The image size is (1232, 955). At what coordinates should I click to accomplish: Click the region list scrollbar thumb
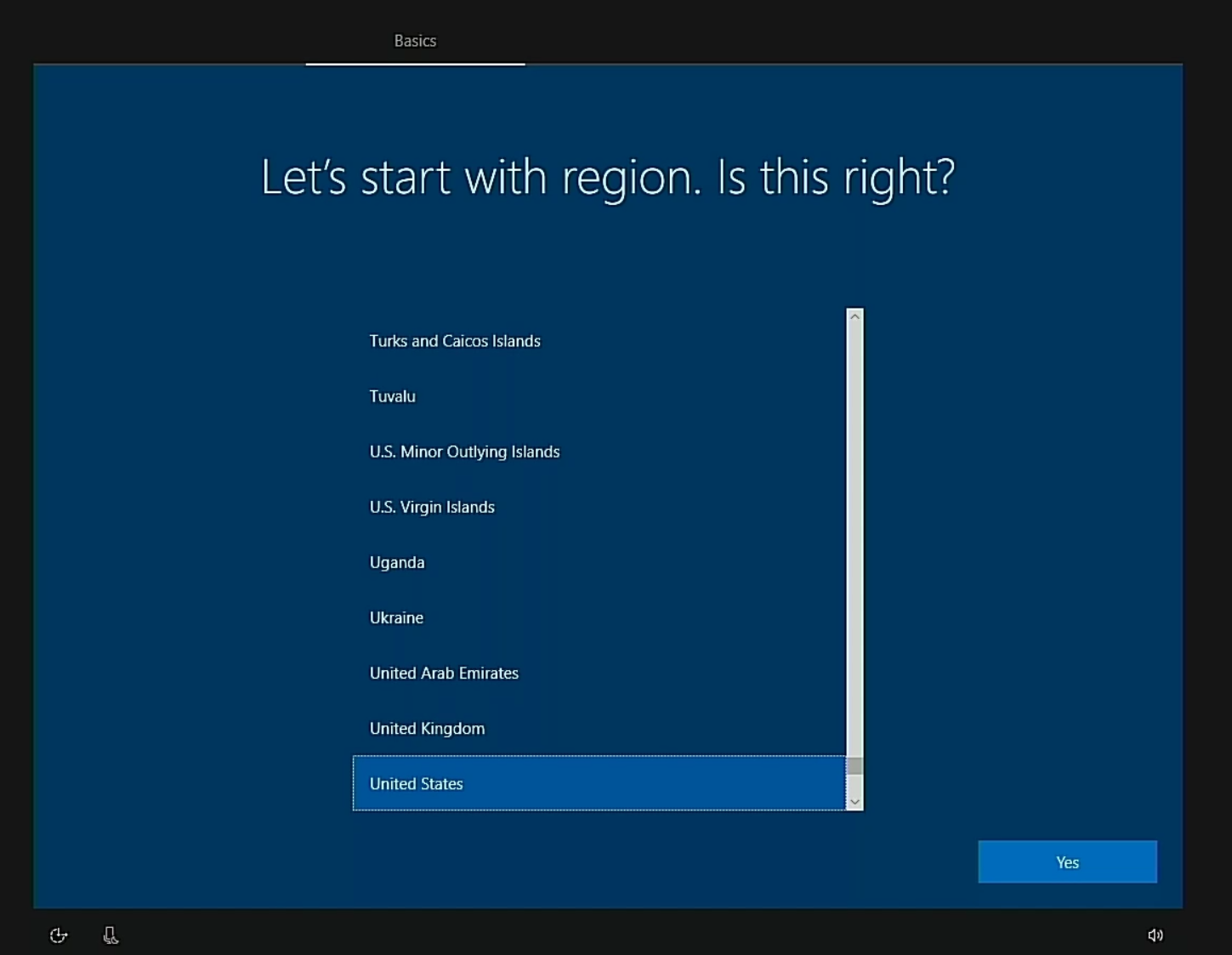point(854,766)
